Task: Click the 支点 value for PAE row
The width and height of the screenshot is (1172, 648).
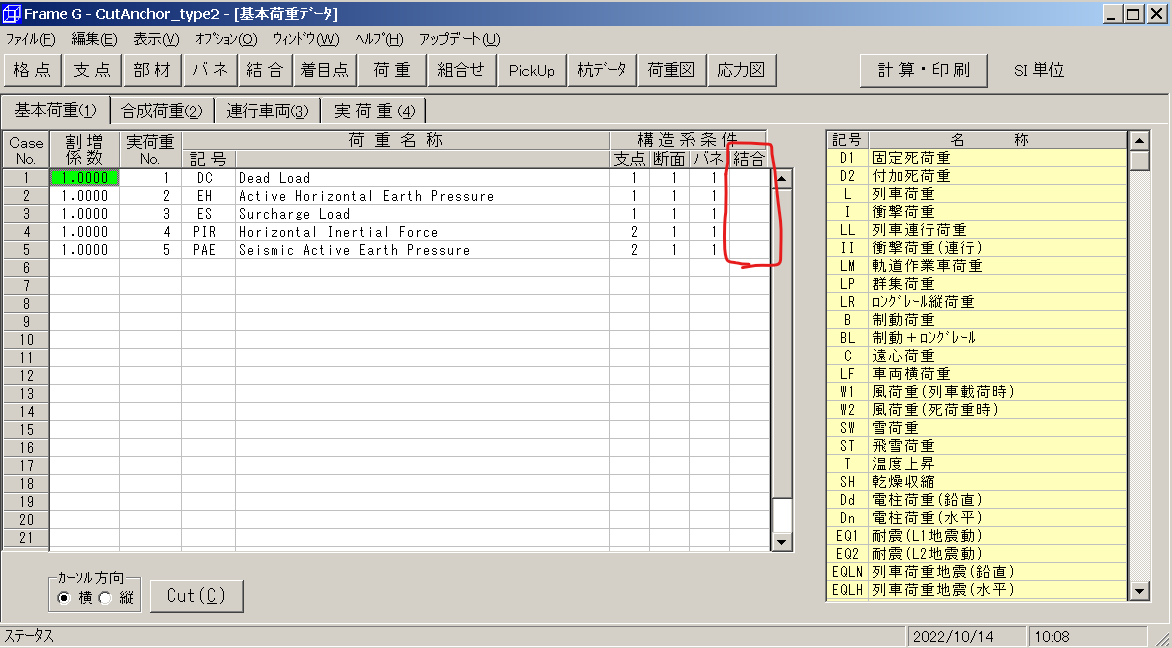Action: coord(629,250)
